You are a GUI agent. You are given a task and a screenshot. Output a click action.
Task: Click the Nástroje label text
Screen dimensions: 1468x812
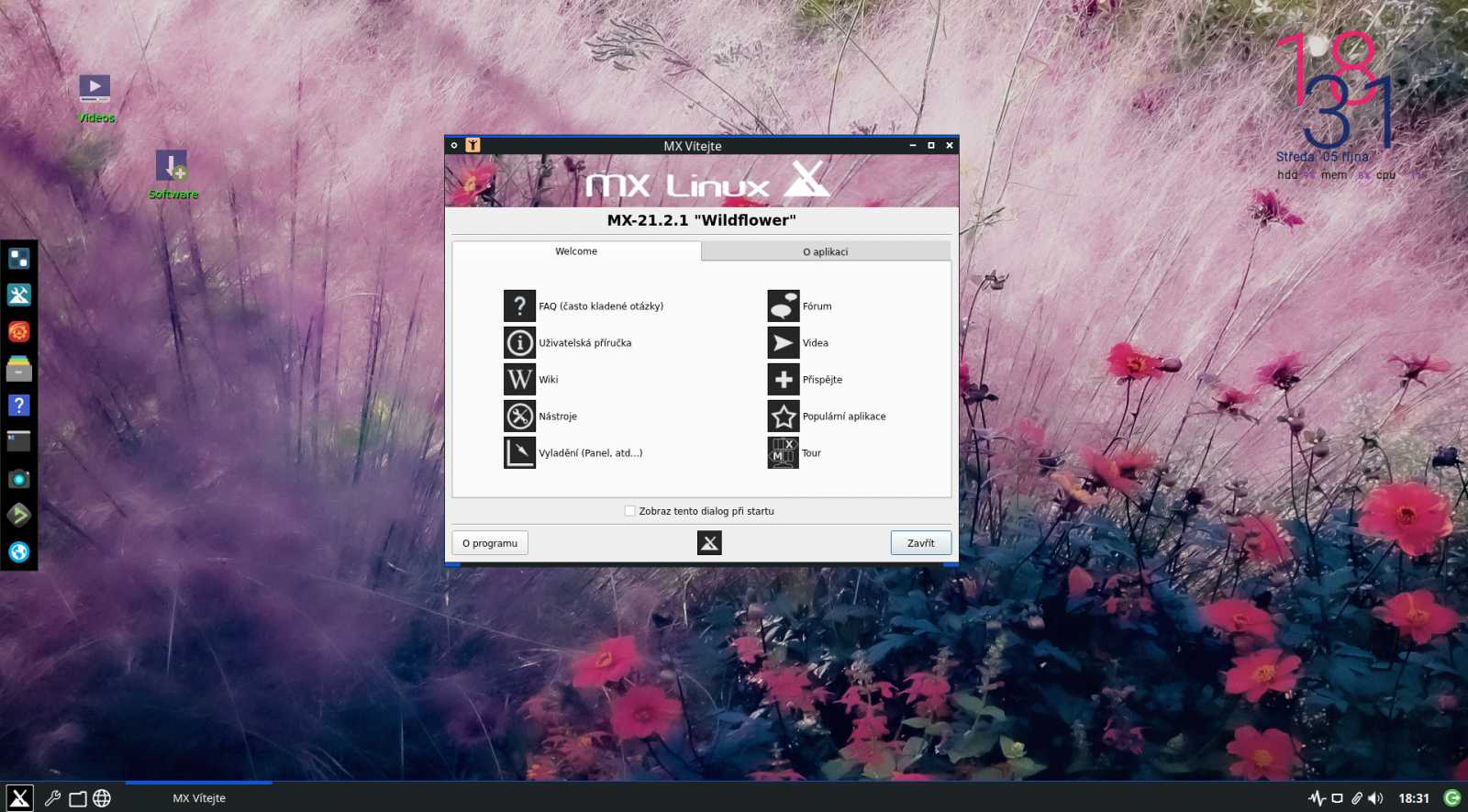click(x=558, y=417)
